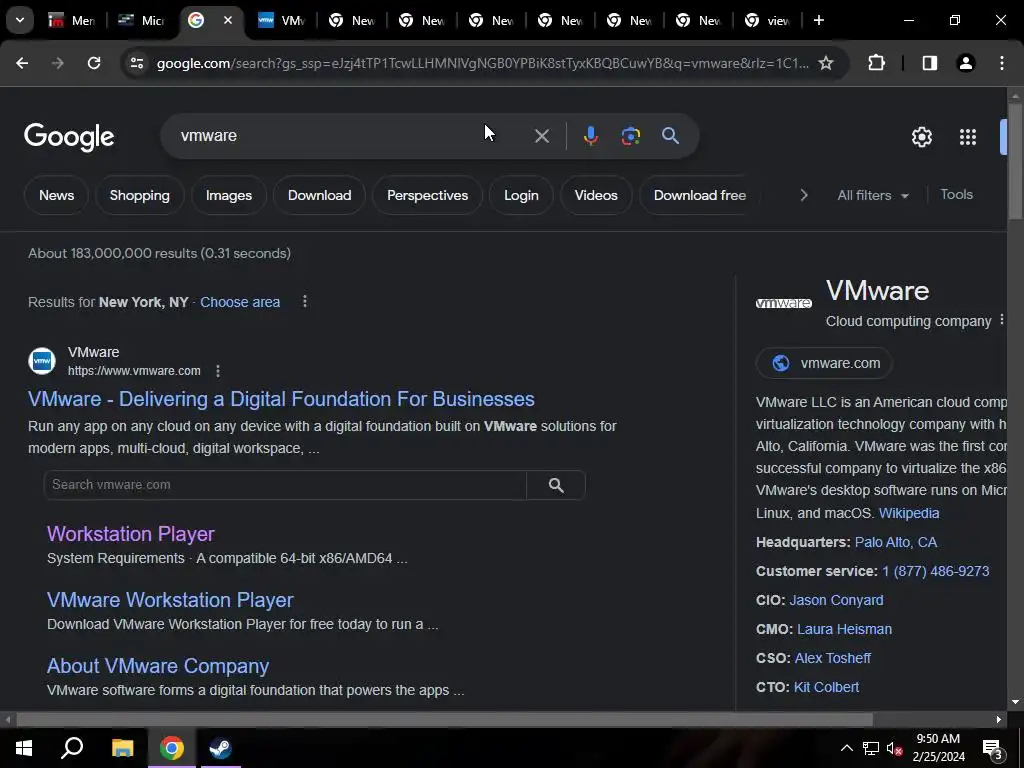Click the Choose area link
Image resolution: width=1024 pixels, height=768 pixels.
[240, 302]
